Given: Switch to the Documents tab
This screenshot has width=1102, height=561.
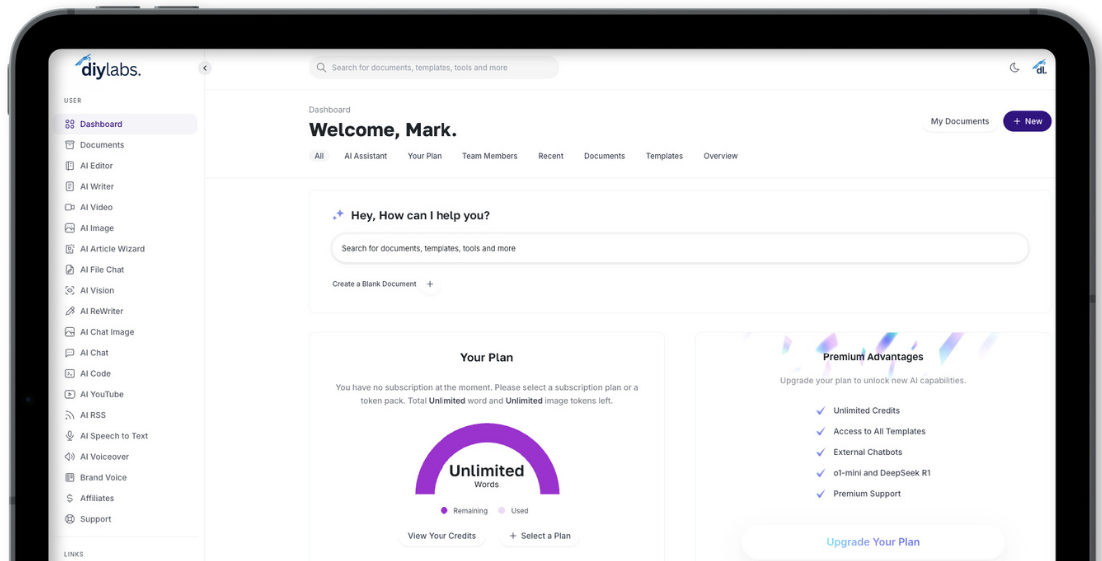Looking at the screenshot, I should (x=604, y=156).
